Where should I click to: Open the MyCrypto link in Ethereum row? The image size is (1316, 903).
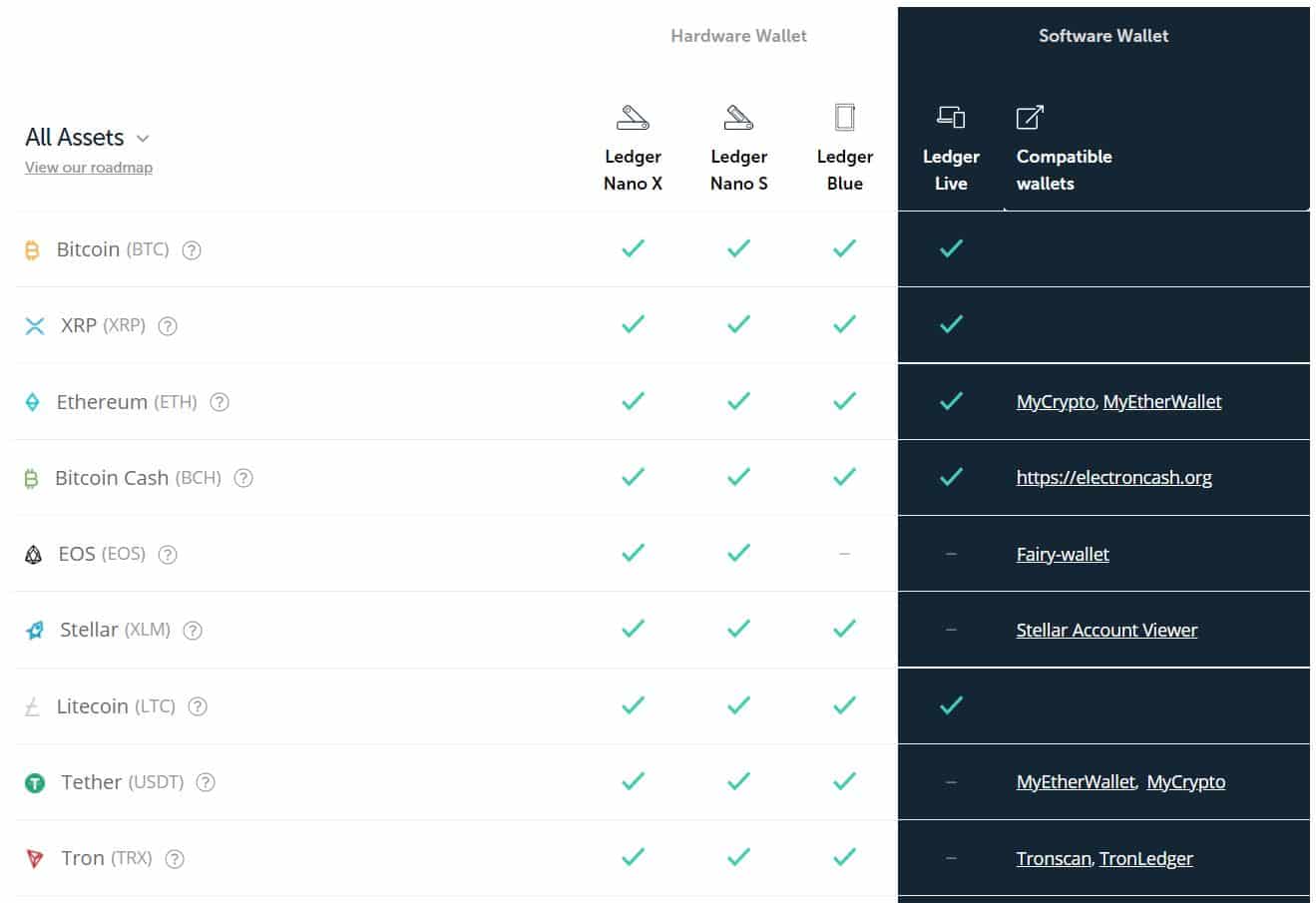1056,402
